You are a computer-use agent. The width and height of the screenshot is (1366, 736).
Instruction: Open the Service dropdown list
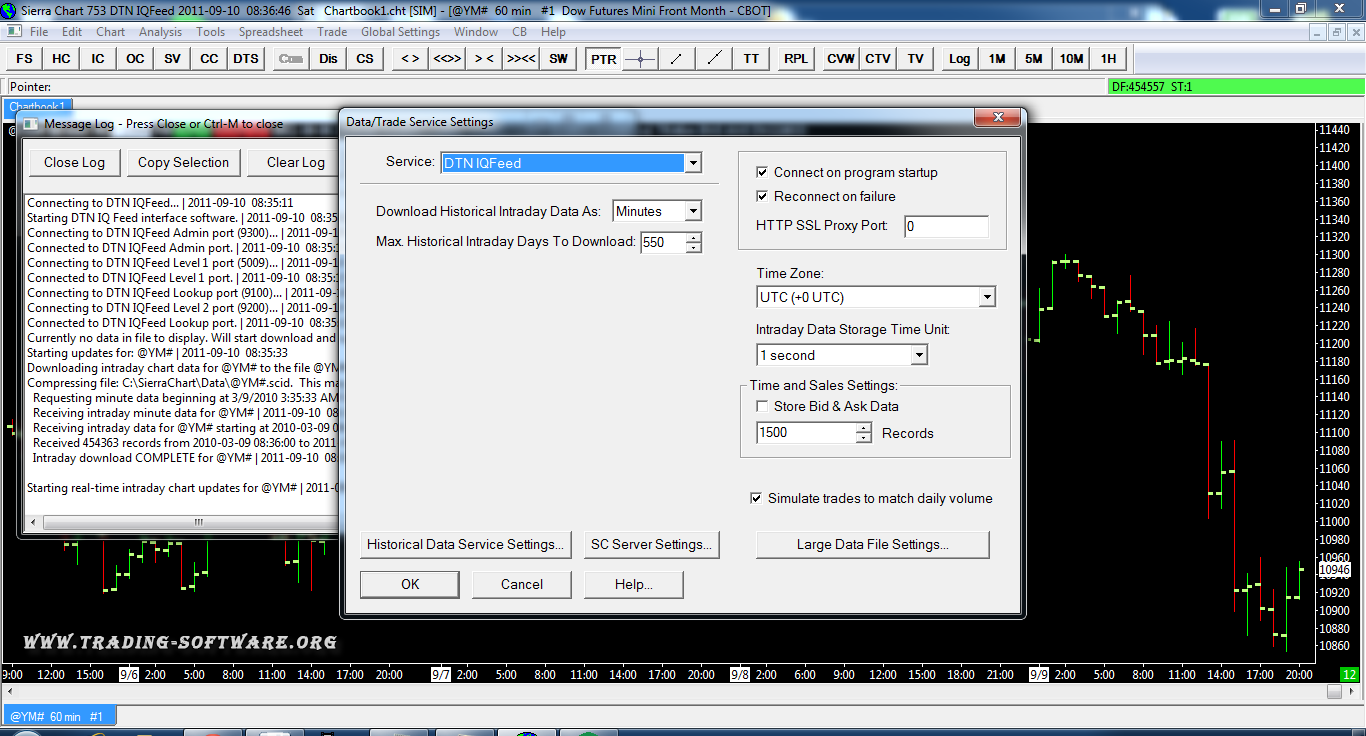693,163
